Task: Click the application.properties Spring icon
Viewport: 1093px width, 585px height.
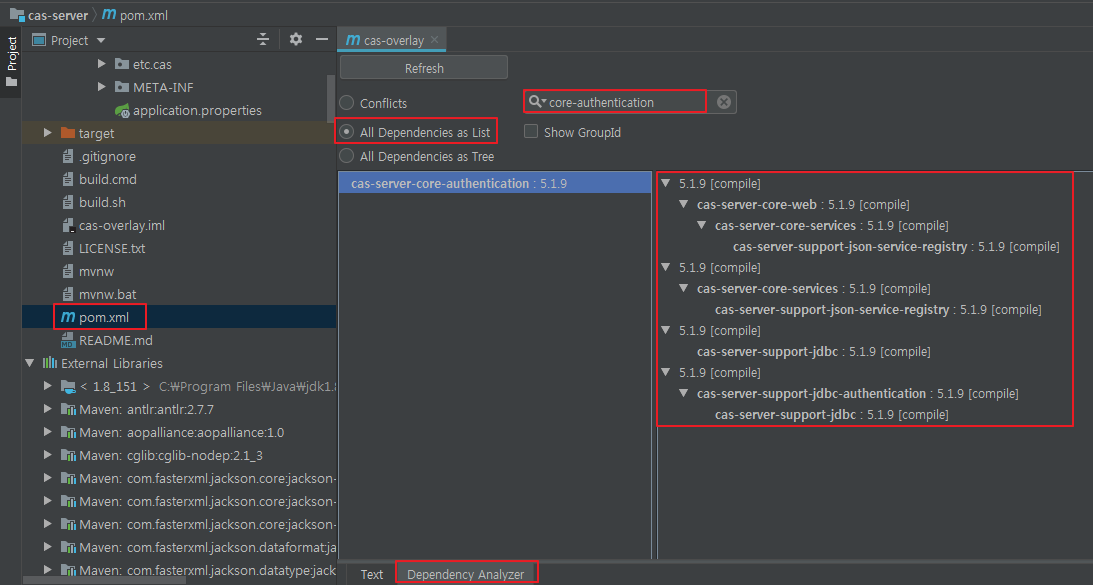Action: (123, 110)
